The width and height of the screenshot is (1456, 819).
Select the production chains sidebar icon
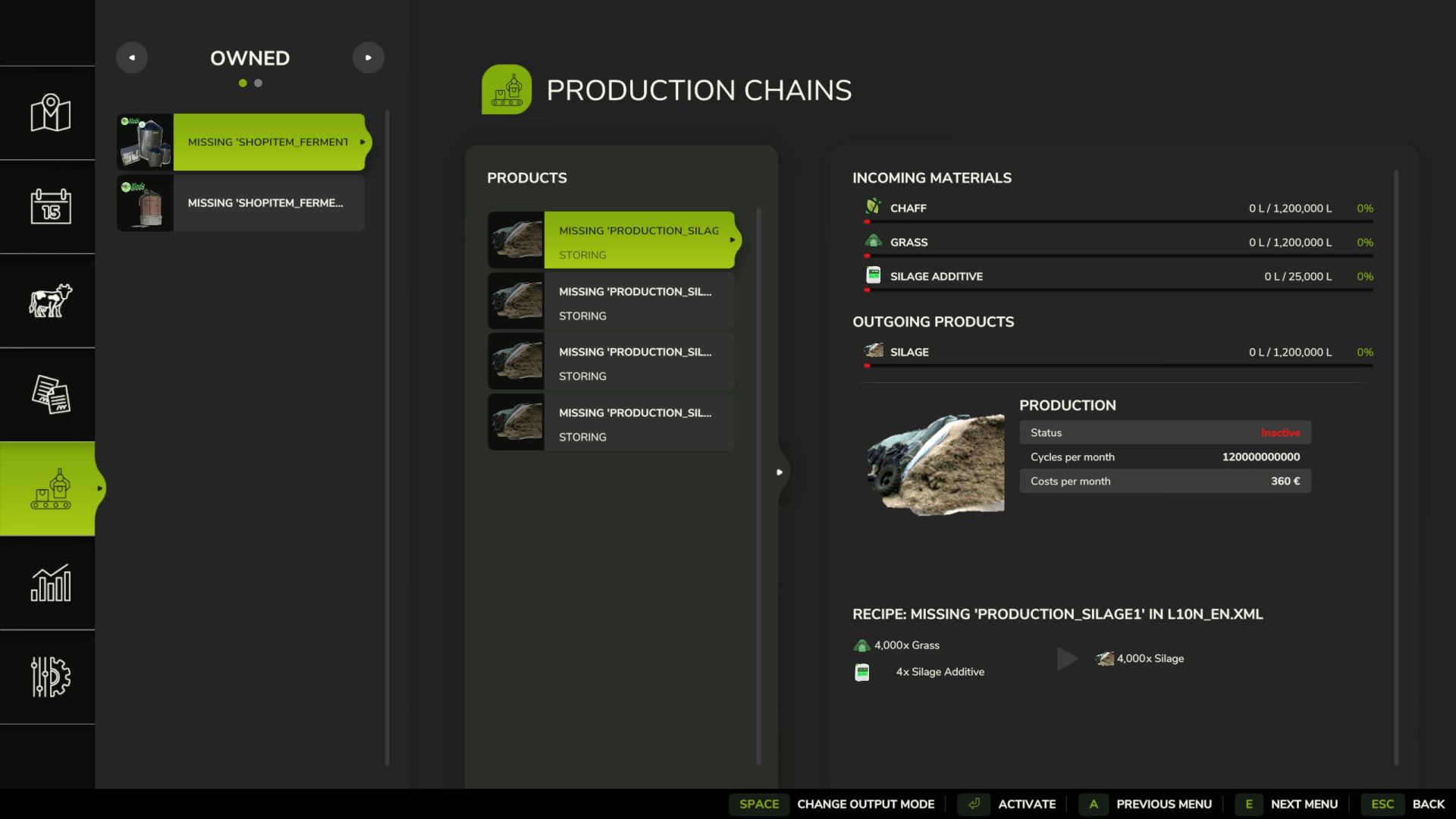pyautogui.click(x=50, y=489)
